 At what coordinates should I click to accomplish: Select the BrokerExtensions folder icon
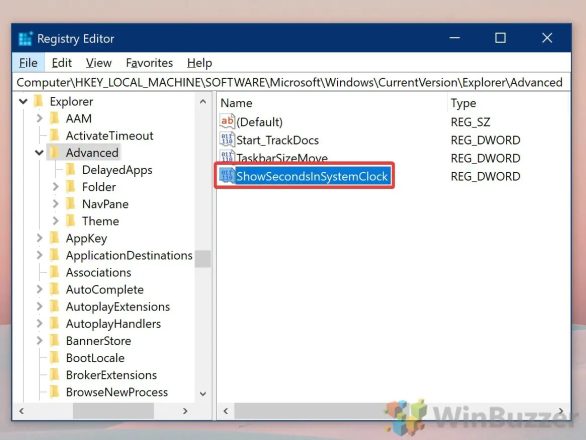coord(55,375)
